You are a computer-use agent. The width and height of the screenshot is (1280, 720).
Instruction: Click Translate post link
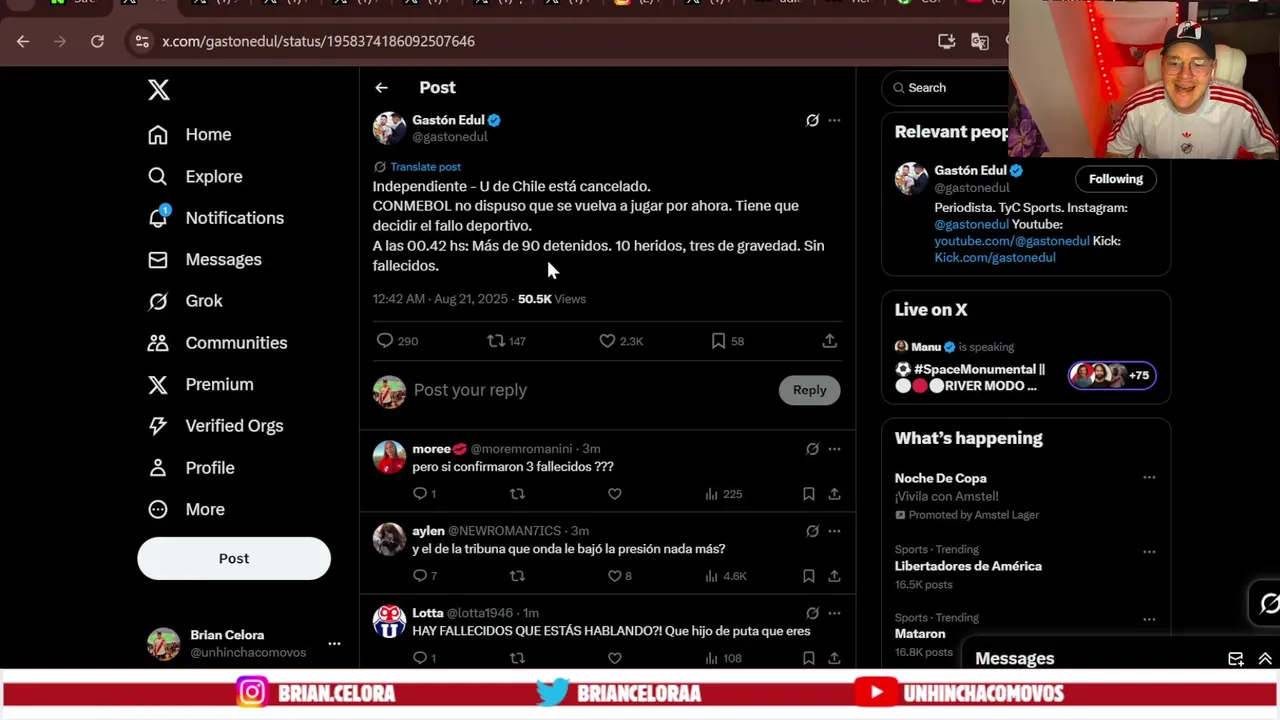pyautogui.click(x=425, y=167)
